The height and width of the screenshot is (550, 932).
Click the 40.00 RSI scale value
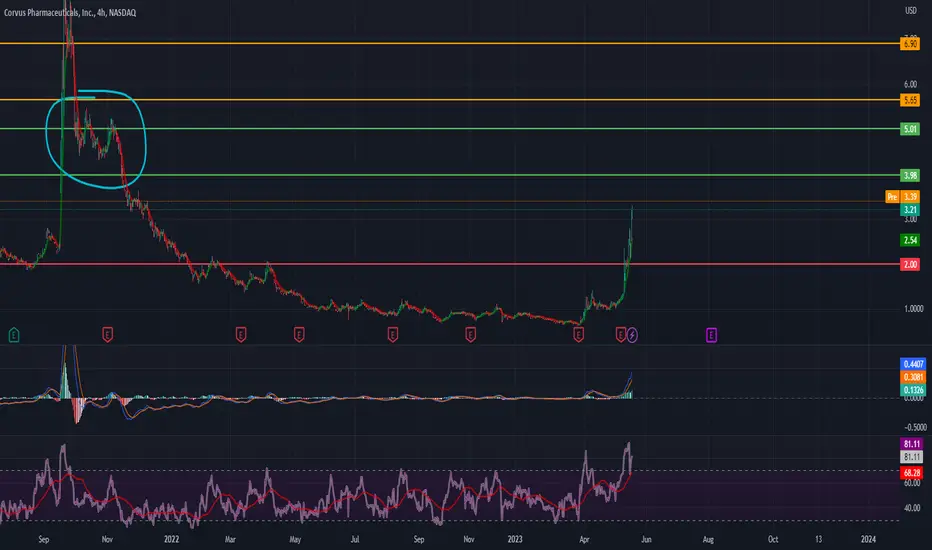(x=911, y=508)
